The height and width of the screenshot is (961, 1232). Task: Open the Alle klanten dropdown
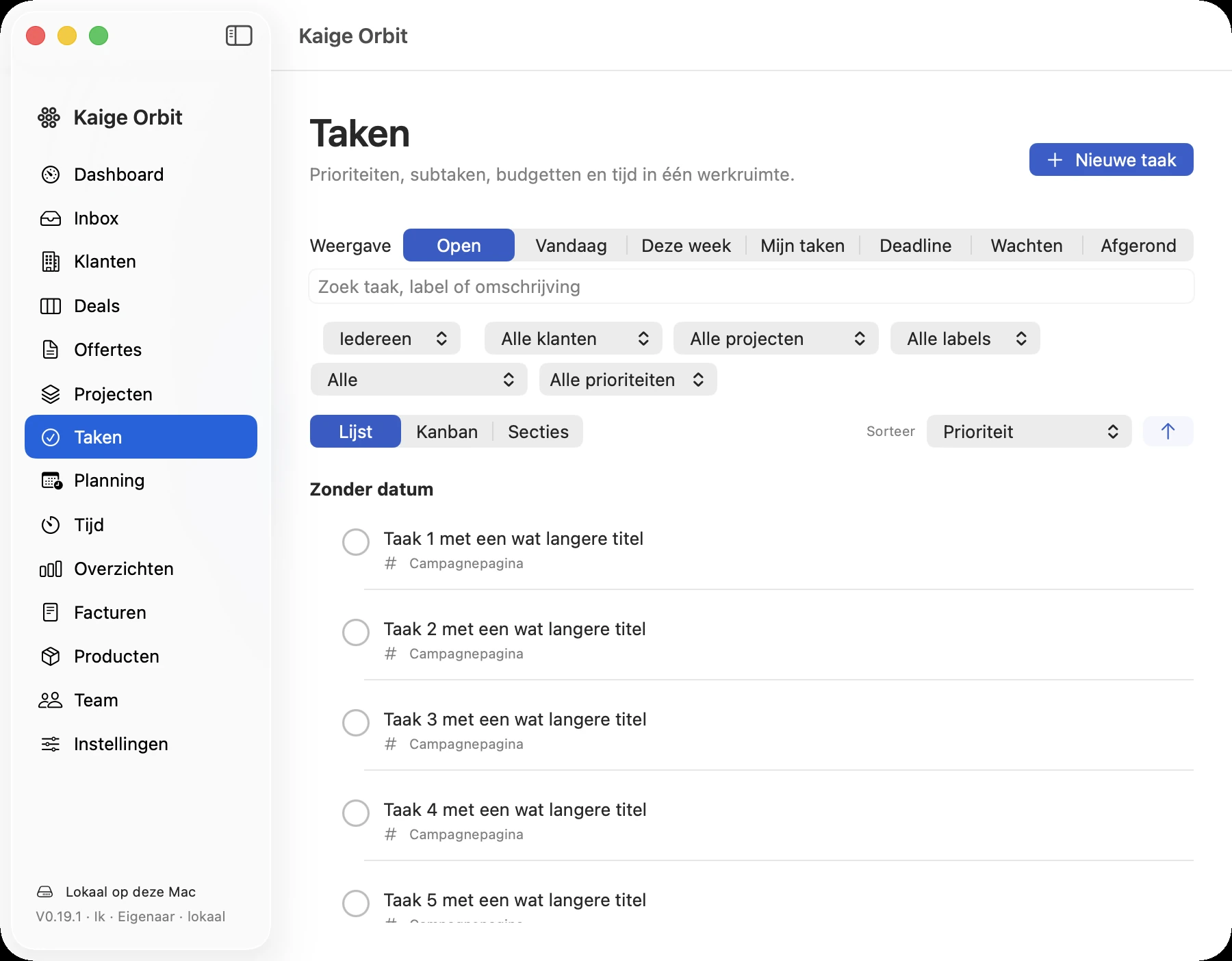coord(574,339)
